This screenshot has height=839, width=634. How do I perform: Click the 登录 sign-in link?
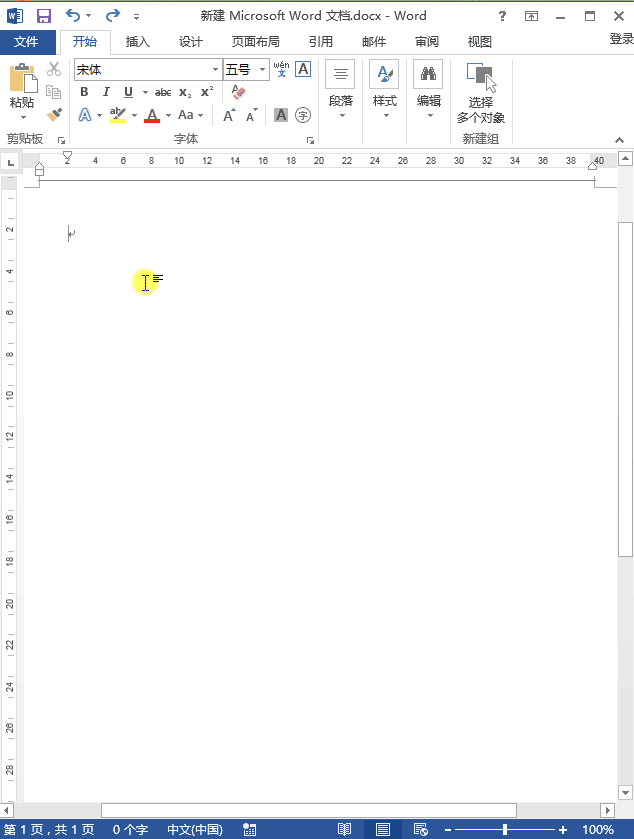621,39
